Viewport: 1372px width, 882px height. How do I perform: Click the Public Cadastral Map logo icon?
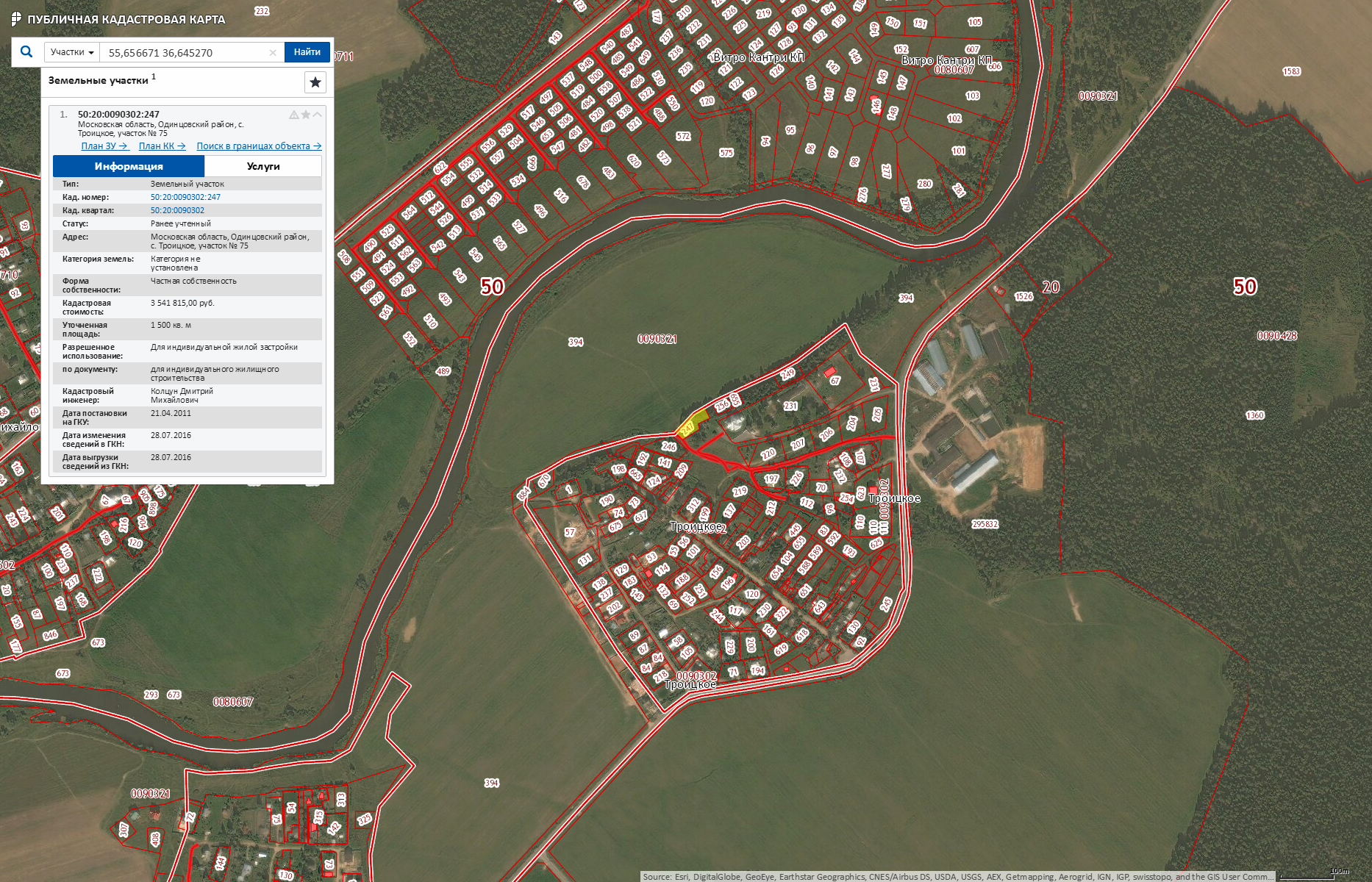coord(16,19)
